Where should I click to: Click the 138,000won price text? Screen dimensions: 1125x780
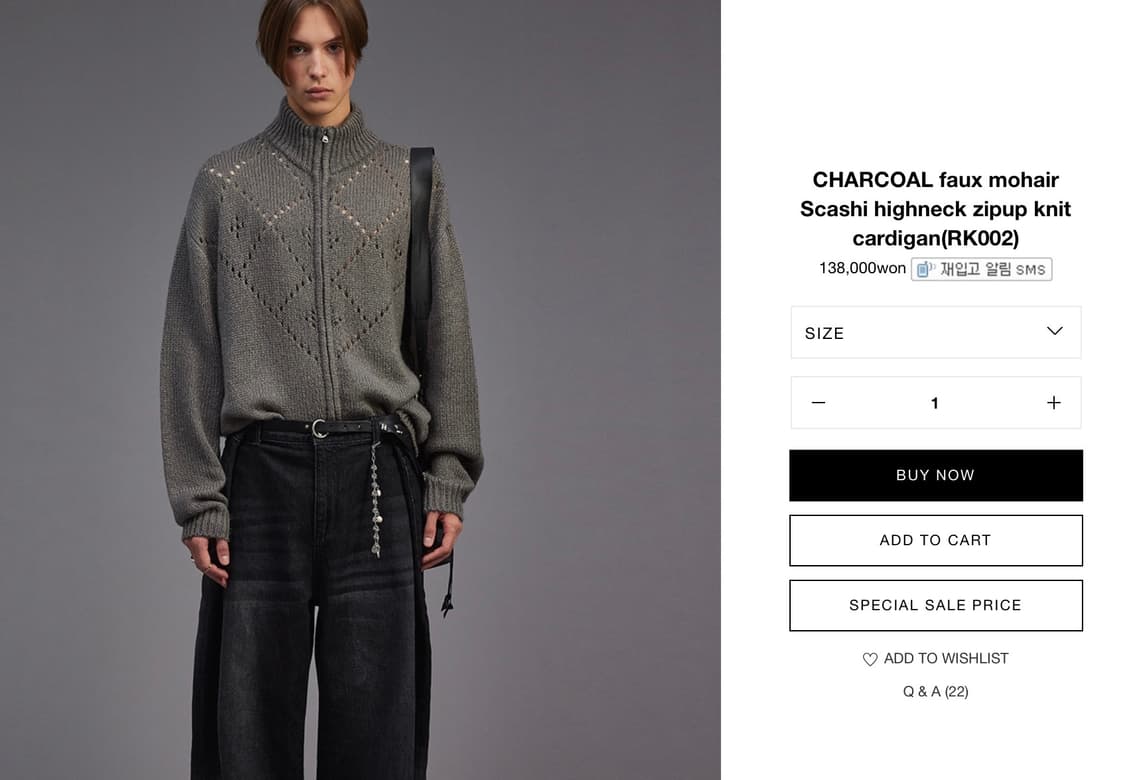coord(862,268)
